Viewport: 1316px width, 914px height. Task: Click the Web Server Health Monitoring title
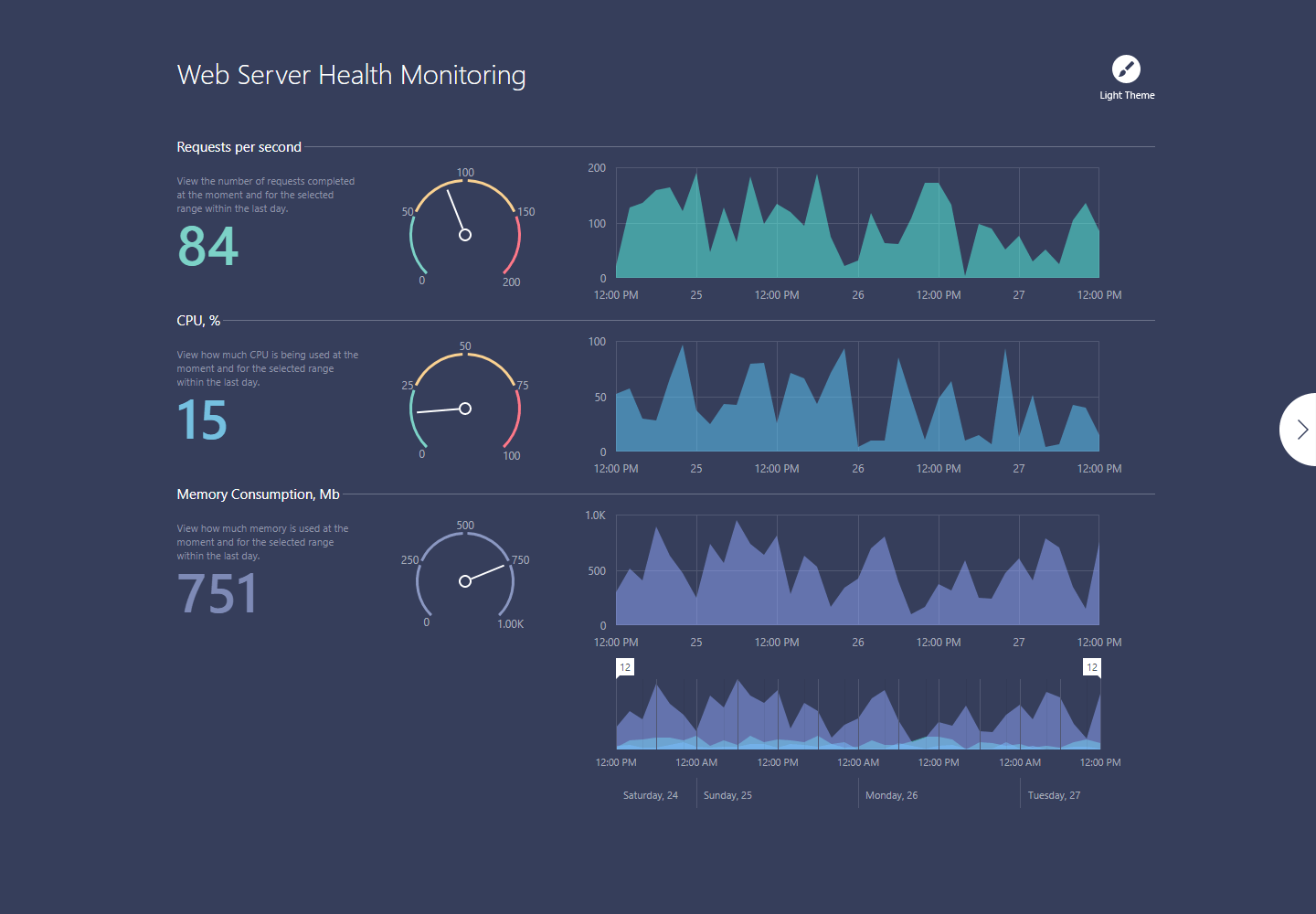click(x=351, y=75)
